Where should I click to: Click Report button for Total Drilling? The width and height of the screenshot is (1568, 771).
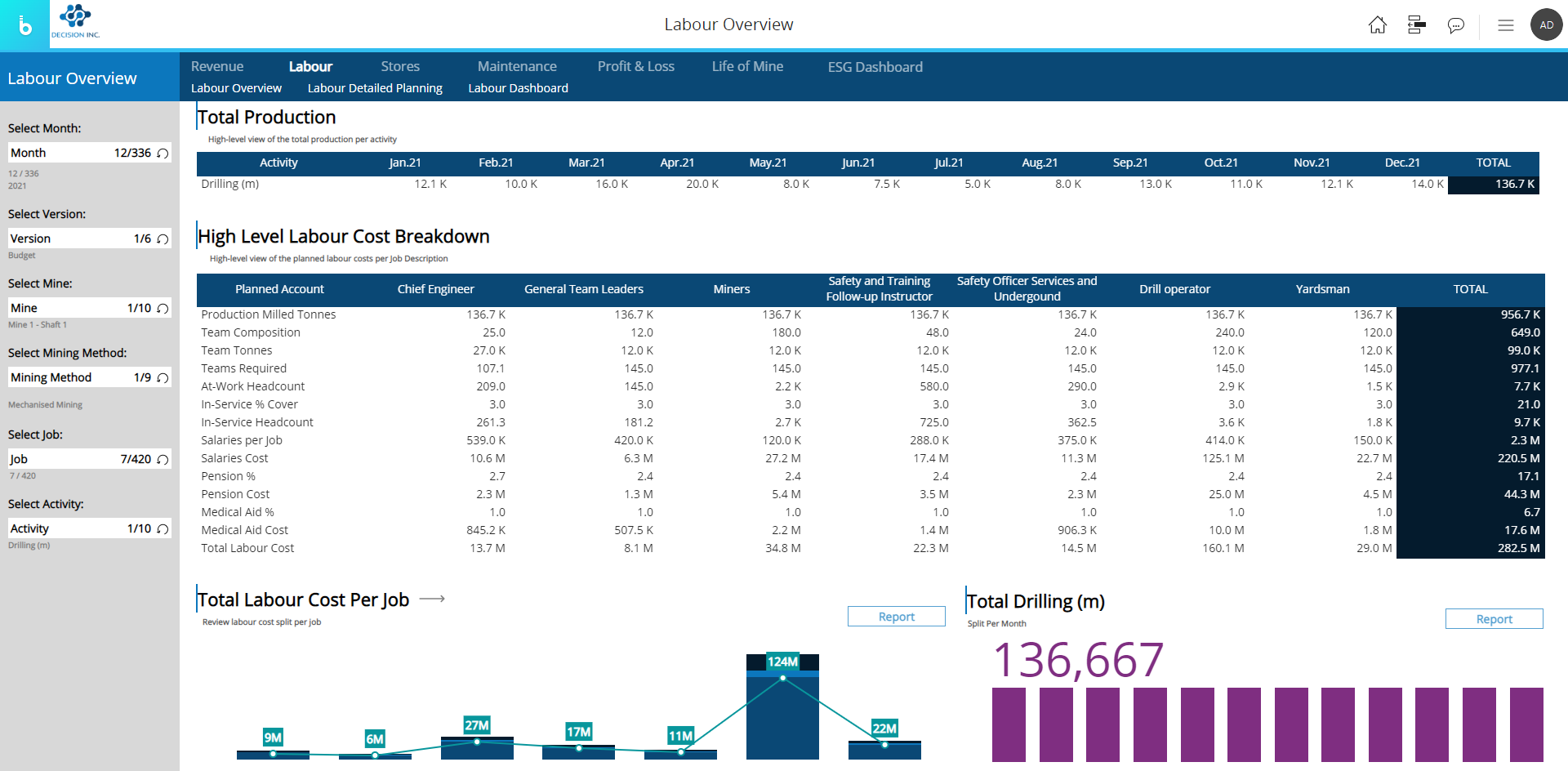(x=1494, y=619)
